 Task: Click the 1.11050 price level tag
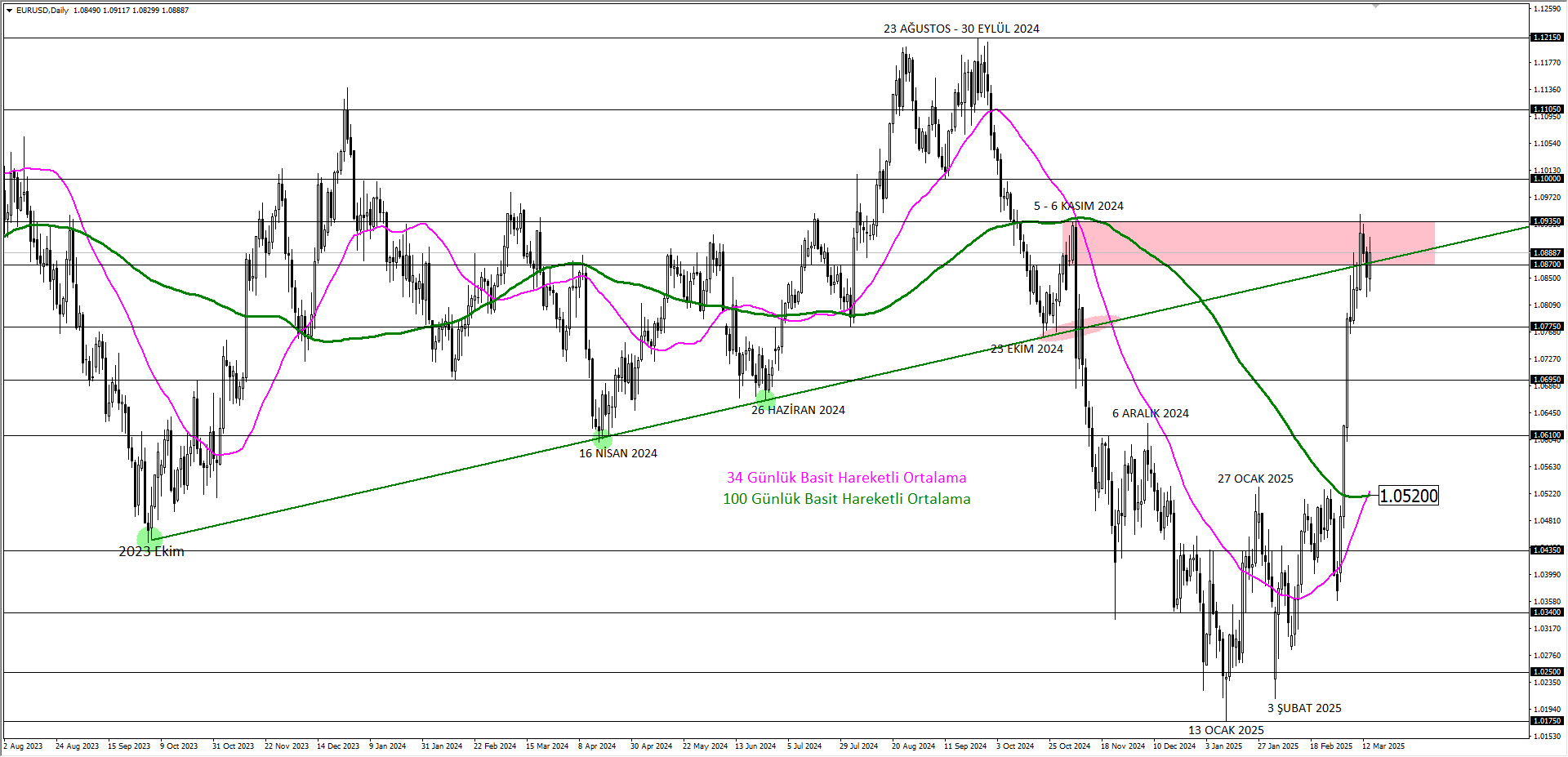(1547, 109)
